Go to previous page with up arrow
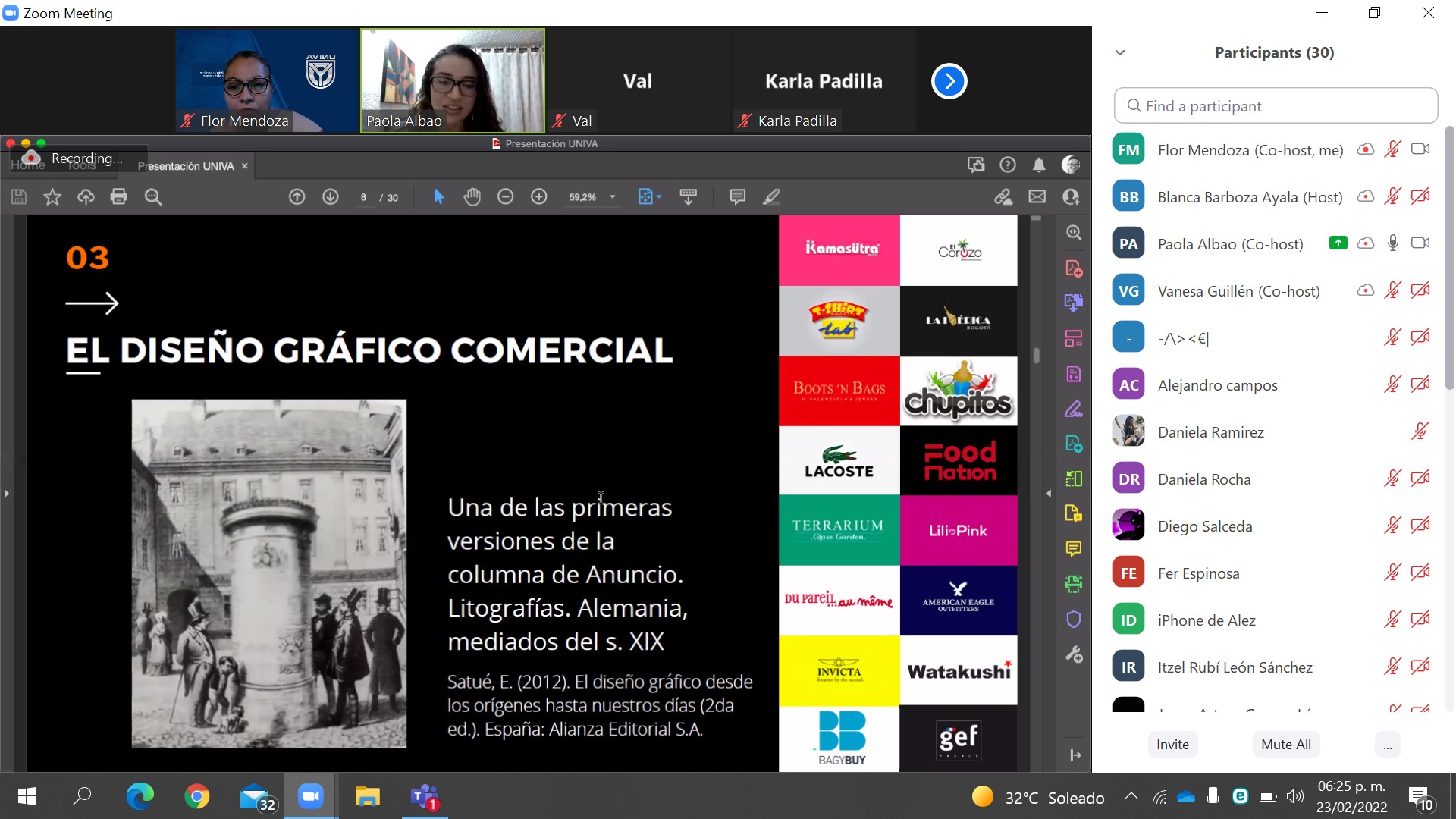 tap(297, 197)
